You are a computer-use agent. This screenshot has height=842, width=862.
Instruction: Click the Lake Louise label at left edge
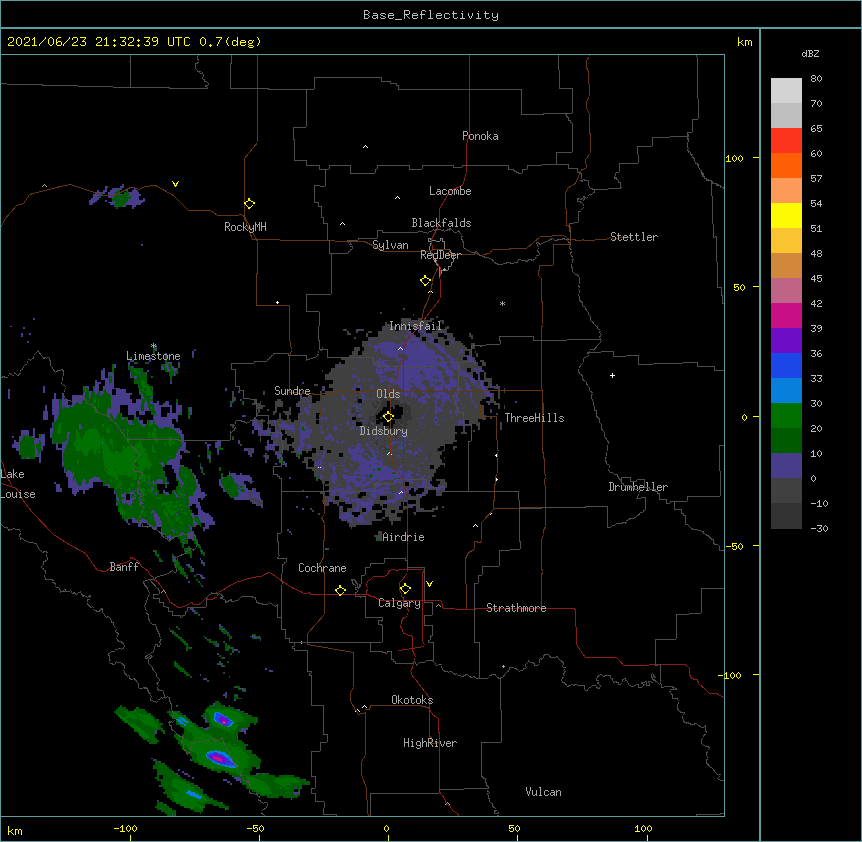click(18, 484)
